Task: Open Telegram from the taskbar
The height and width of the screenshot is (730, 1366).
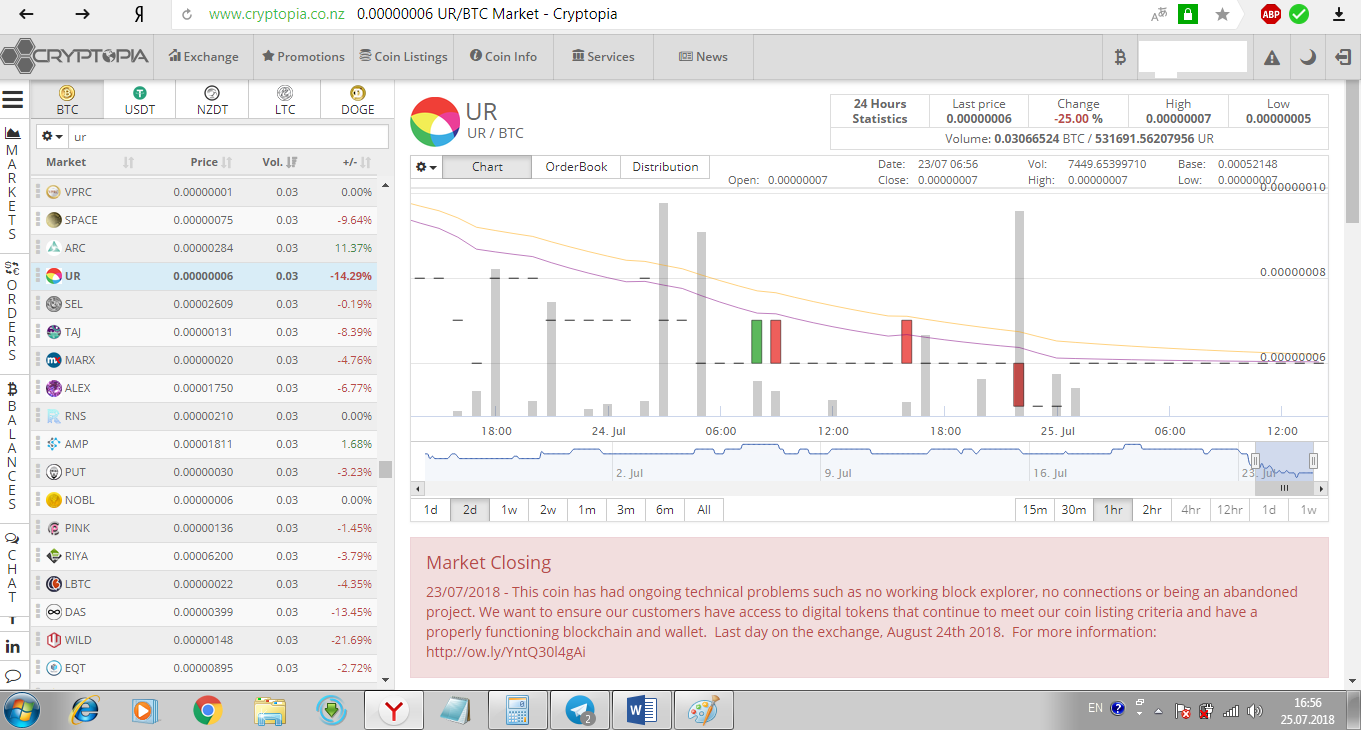Action: click(x=580, y=711)
